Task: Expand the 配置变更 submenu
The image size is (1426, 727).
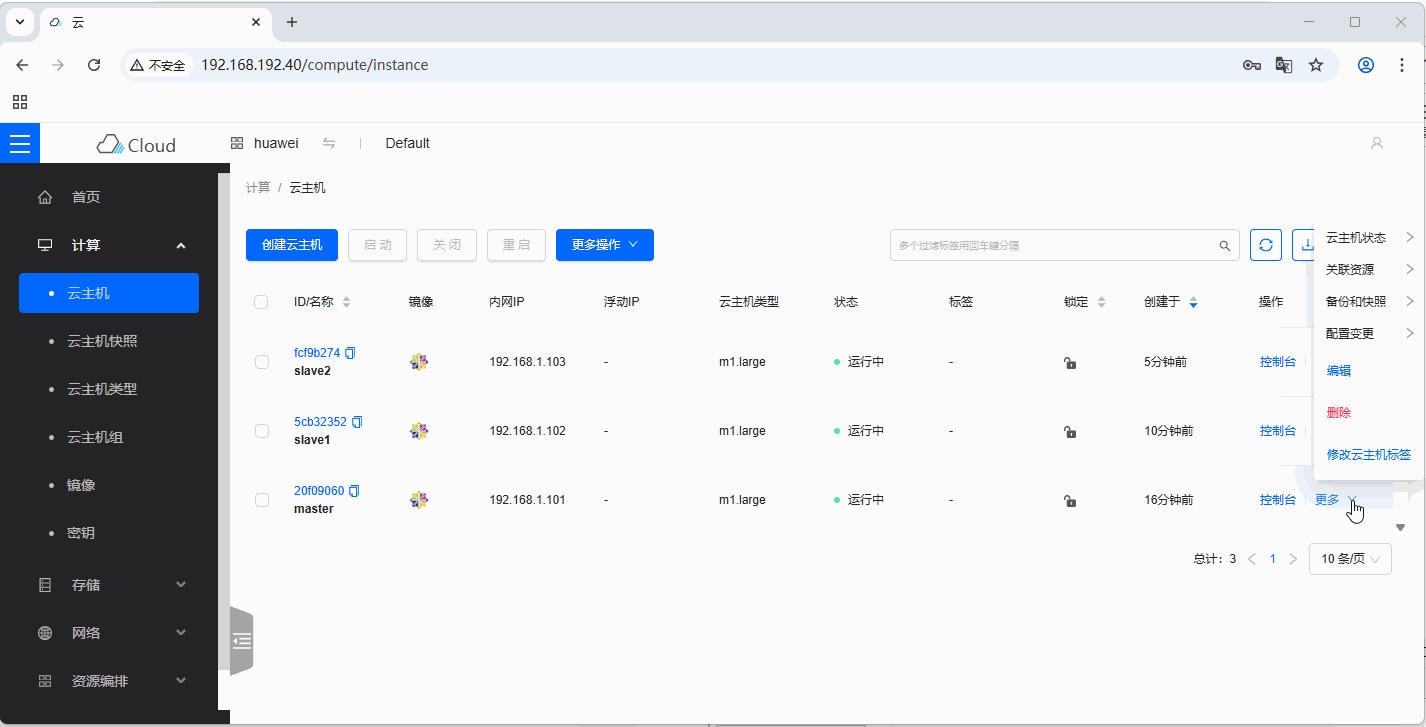Action: pos(1369,334)
